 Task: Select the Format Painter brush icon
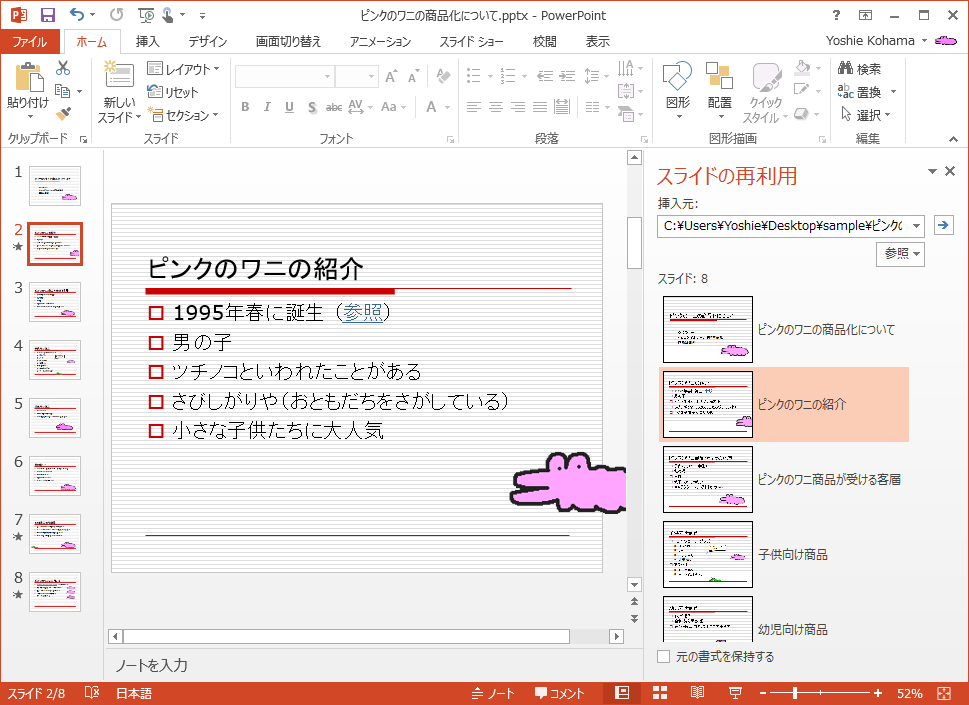[x=62, y=114]
